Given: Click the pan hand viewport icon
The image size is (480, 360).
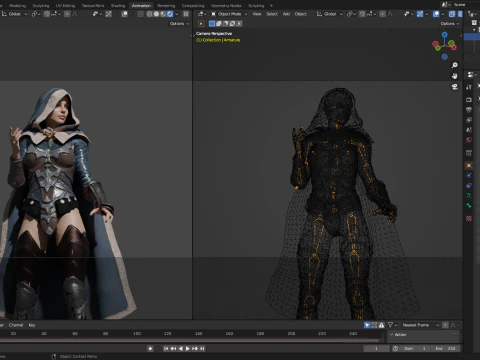Looking at the screenshot, I should tap(455, 76).
